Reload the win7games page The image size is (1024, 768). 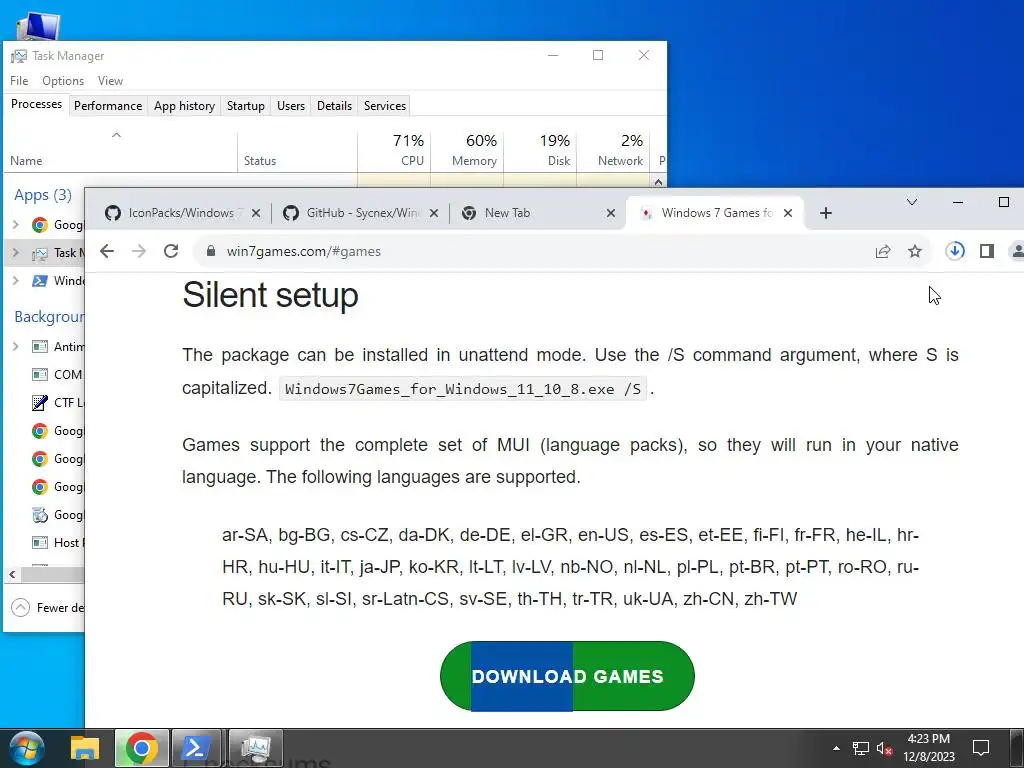(171, 251)
